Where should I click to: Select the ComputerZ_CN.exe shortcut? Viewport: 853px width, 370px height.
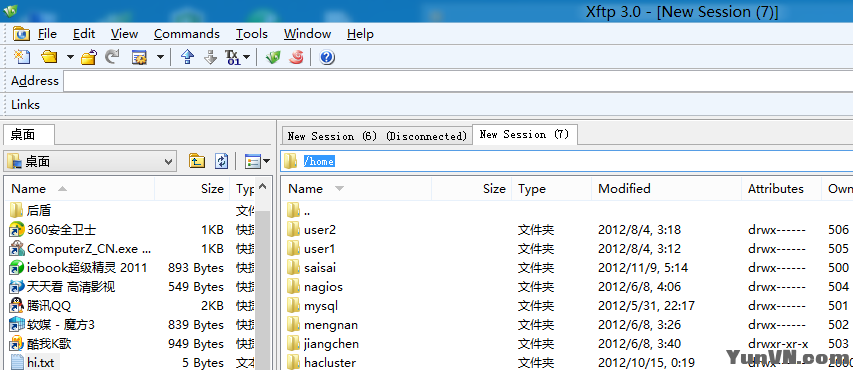tap(81, 249)
